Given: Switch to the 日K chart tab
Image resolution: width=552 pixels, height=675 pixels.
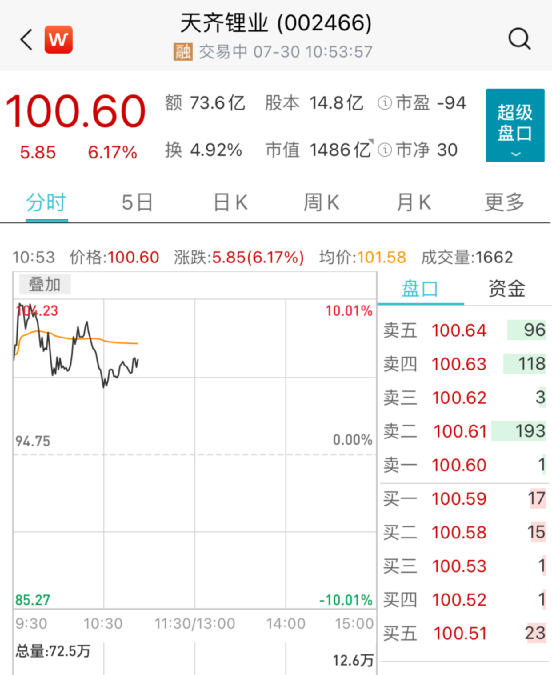Looking at the screenshot, I should click(230, 202).
